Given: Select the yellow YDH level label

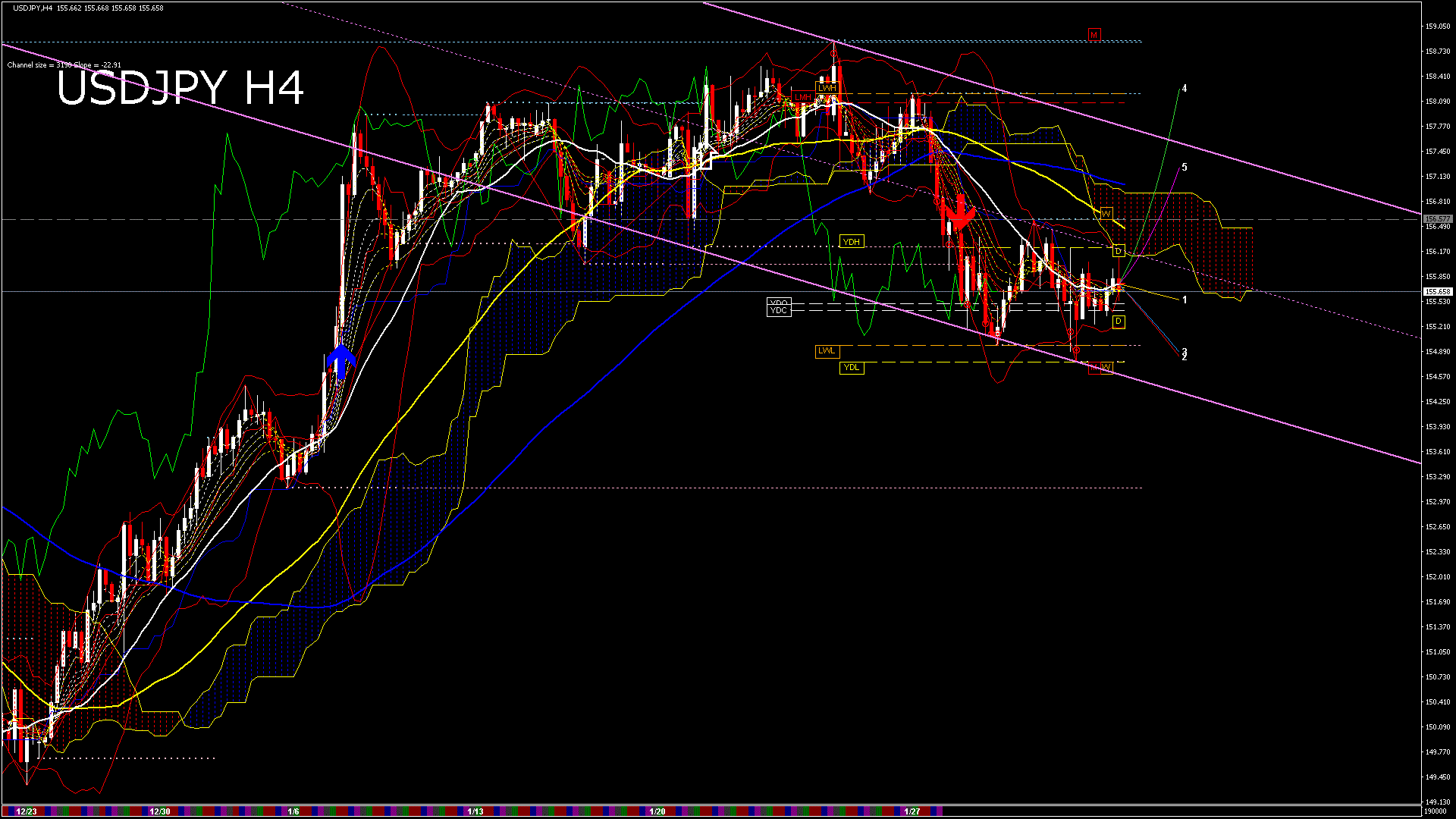Looking at the screenshot, I should 852,242.
